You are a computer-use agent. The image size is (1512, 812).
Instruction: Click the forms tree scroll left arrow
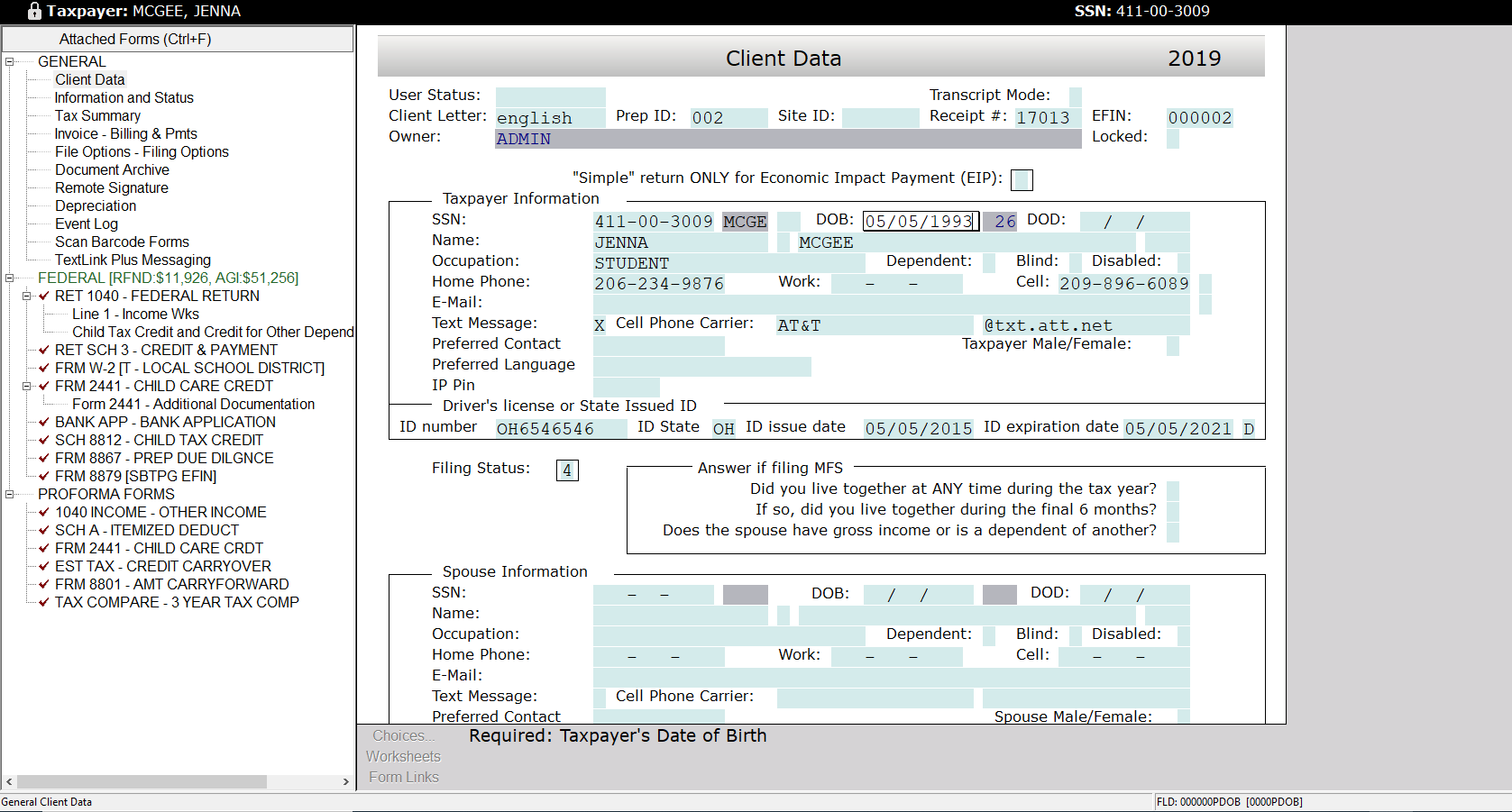coord(9,782)
